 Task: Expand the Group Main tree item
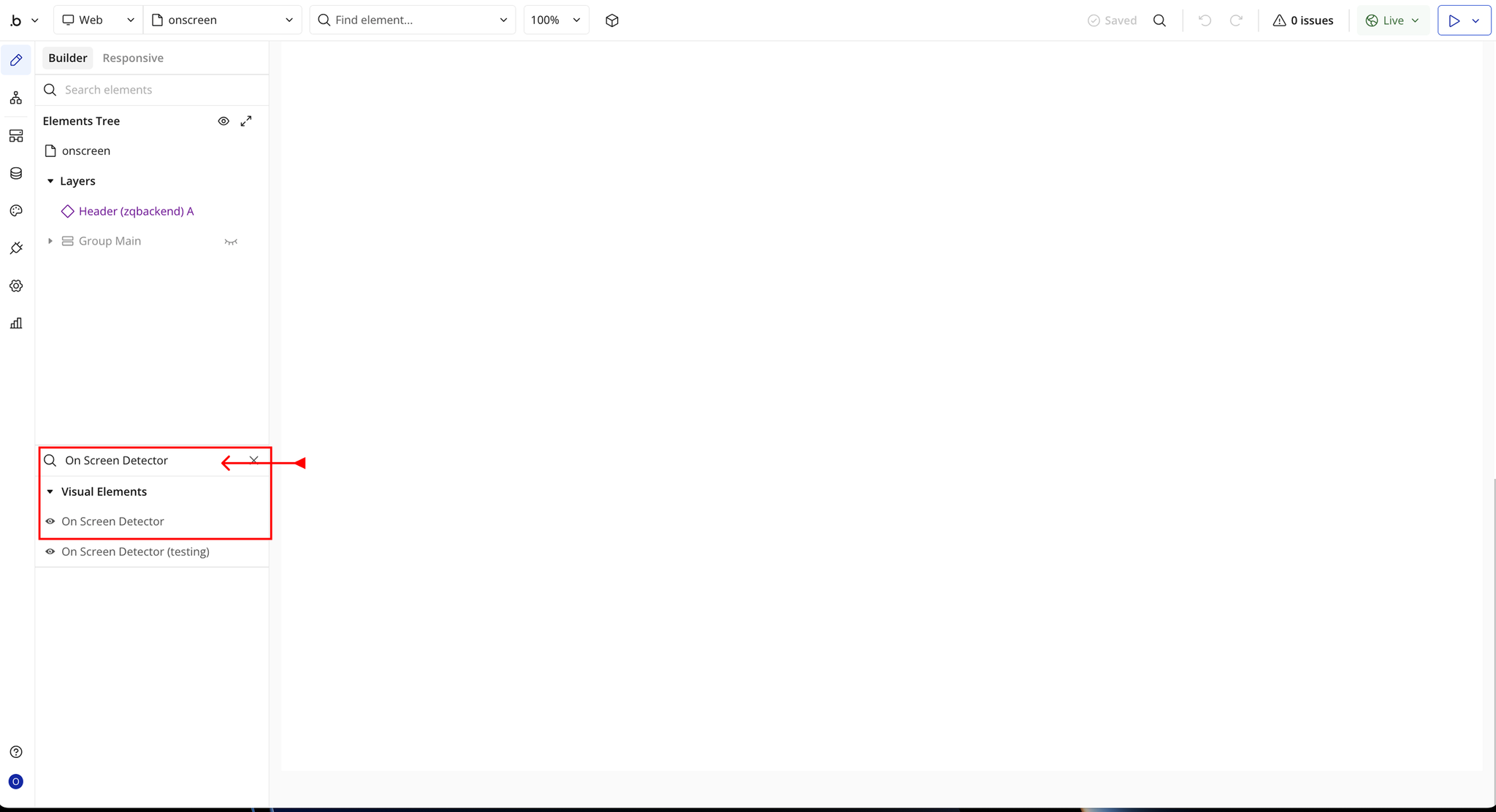point(50,241)
